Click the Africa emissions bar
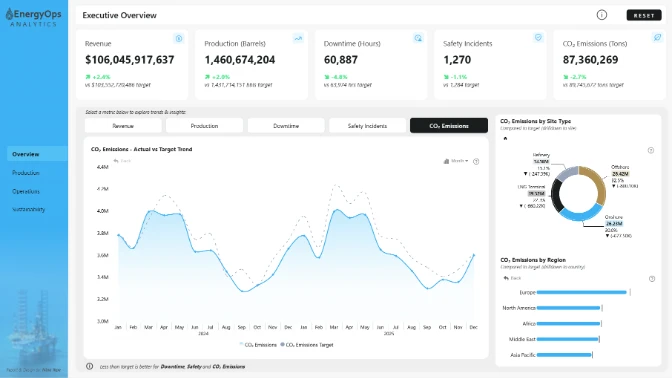Screen dimensions: 672x378 [568, 324]
